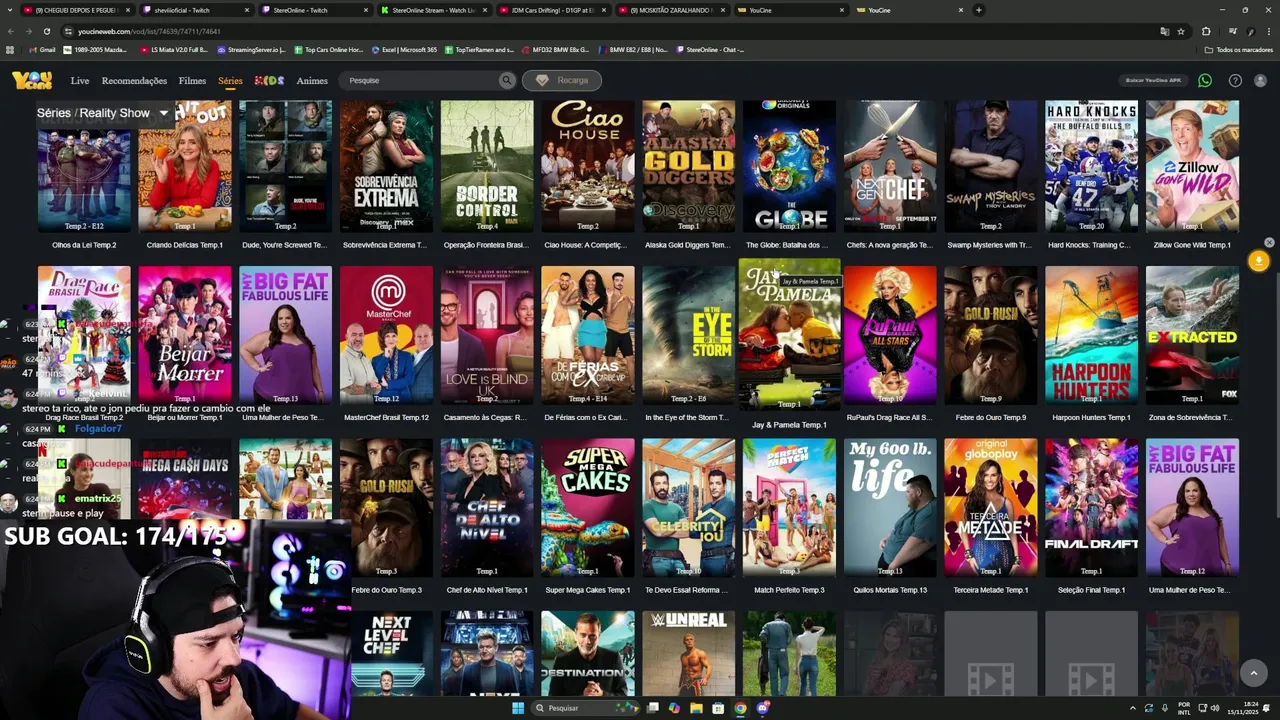The height and width of the screenshot is (720, 1280).
Task: Open Todos os marcadores folder
Action: pyautogui.click(x=1239, y=49)
